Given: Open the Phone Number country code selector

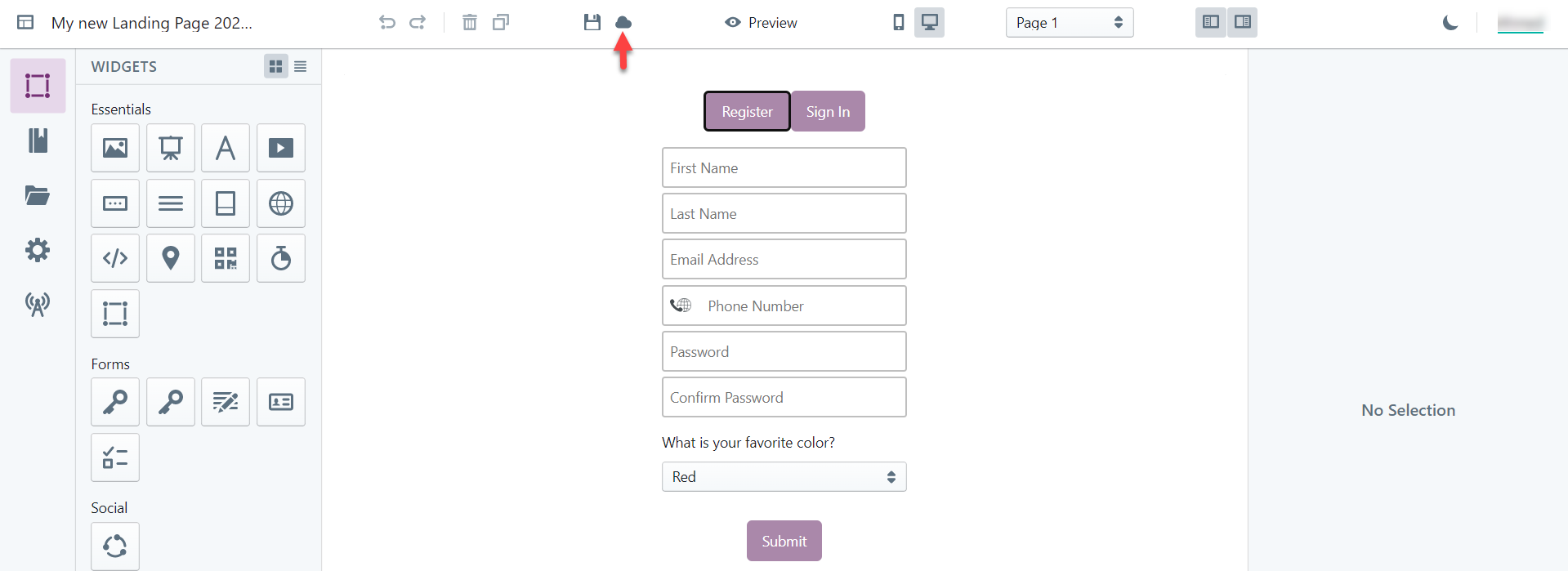Looking at the screenshot, I should (681, 306).
